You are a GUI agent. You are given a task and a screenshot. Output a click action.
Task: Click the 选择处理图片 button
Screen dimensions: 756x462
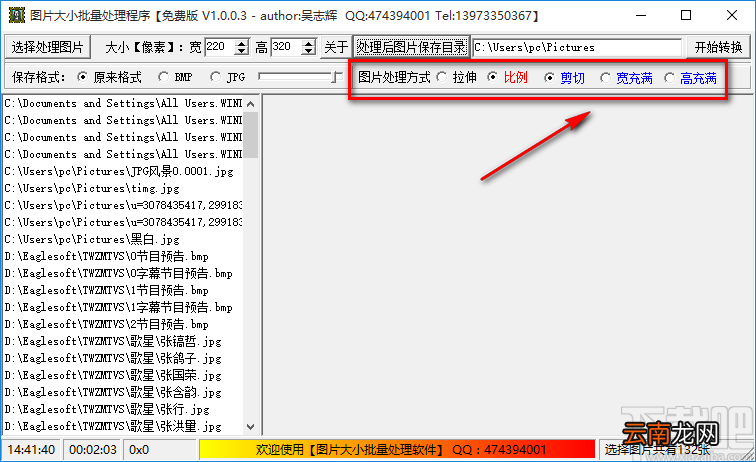tap(47, 47)
